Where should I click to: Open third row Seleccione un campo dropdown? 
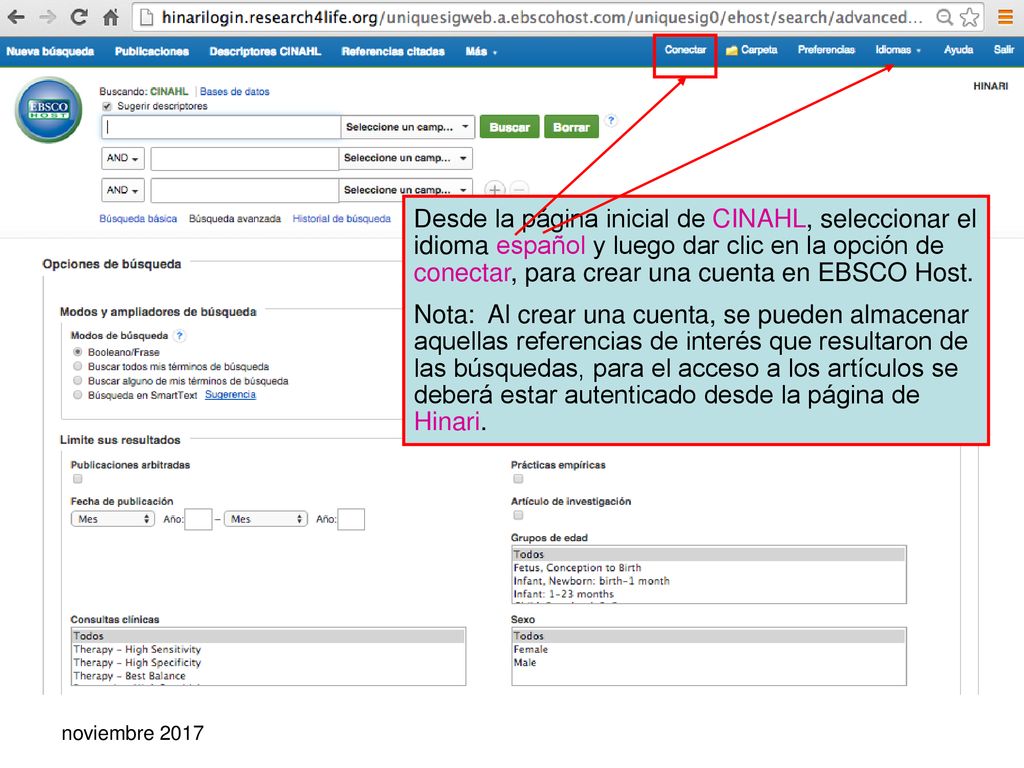(x=405, y=190)
